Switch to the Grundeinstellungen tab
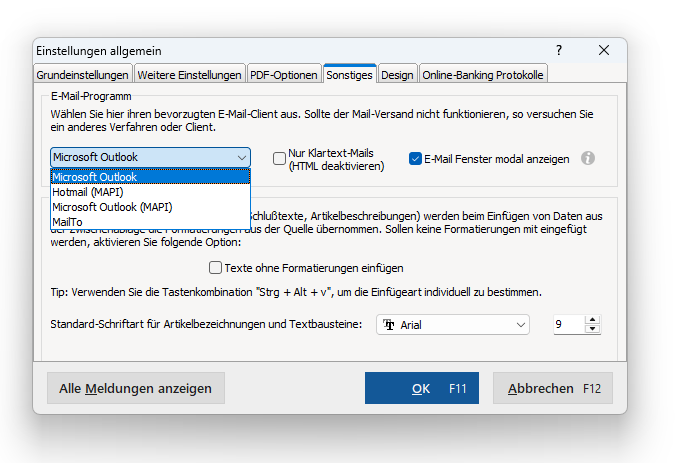This screenshot has width=676, height=463. coord(83,75)
